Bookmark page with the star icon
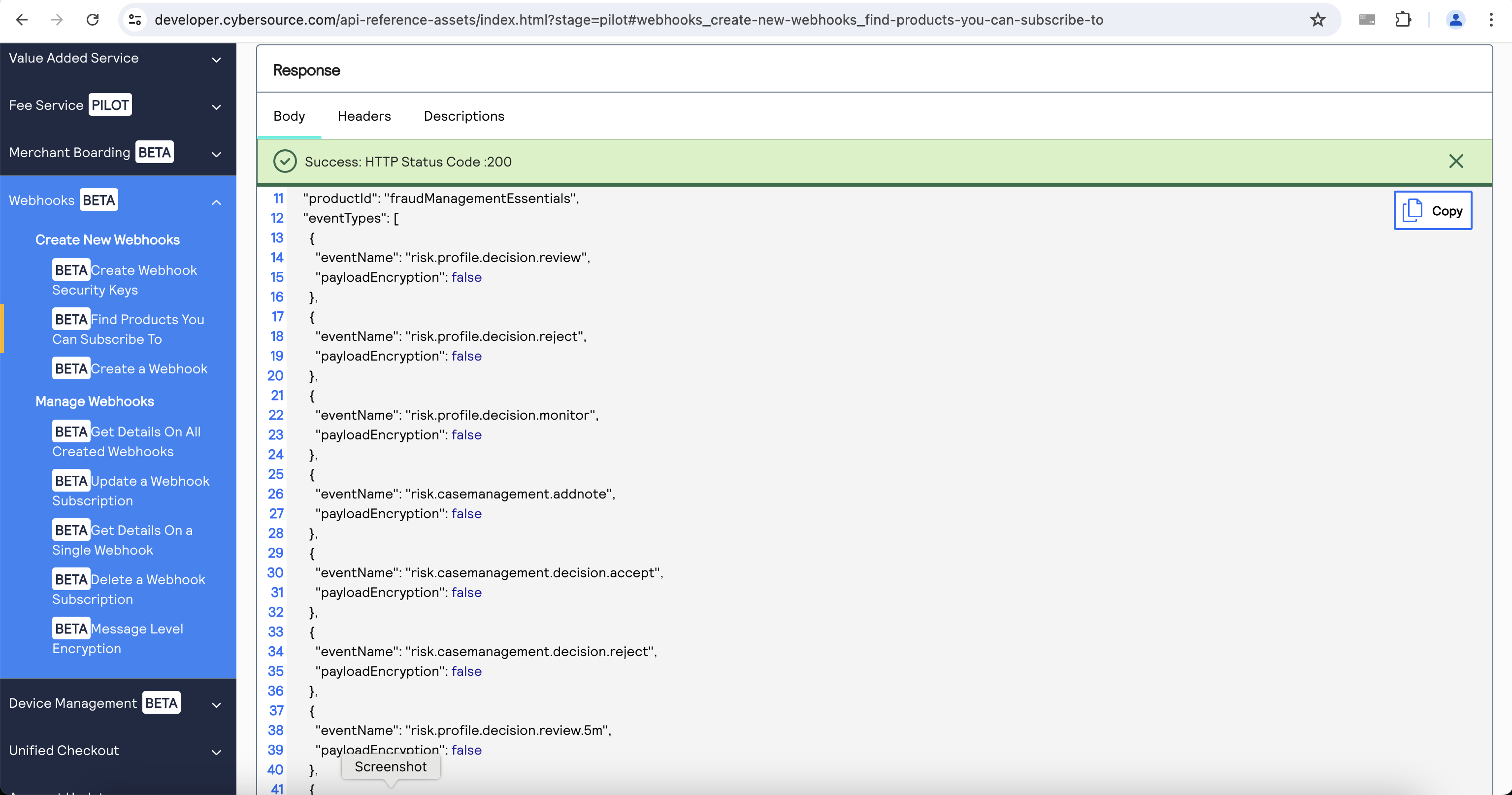1512x795 pixels. [x=1318, y=20]
